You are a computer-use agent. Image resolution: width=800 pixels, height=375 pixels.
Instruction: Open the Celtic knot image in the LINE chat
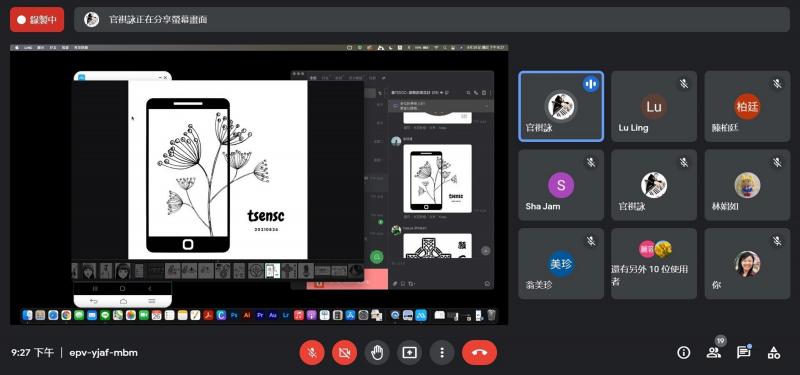coord(437,245)
